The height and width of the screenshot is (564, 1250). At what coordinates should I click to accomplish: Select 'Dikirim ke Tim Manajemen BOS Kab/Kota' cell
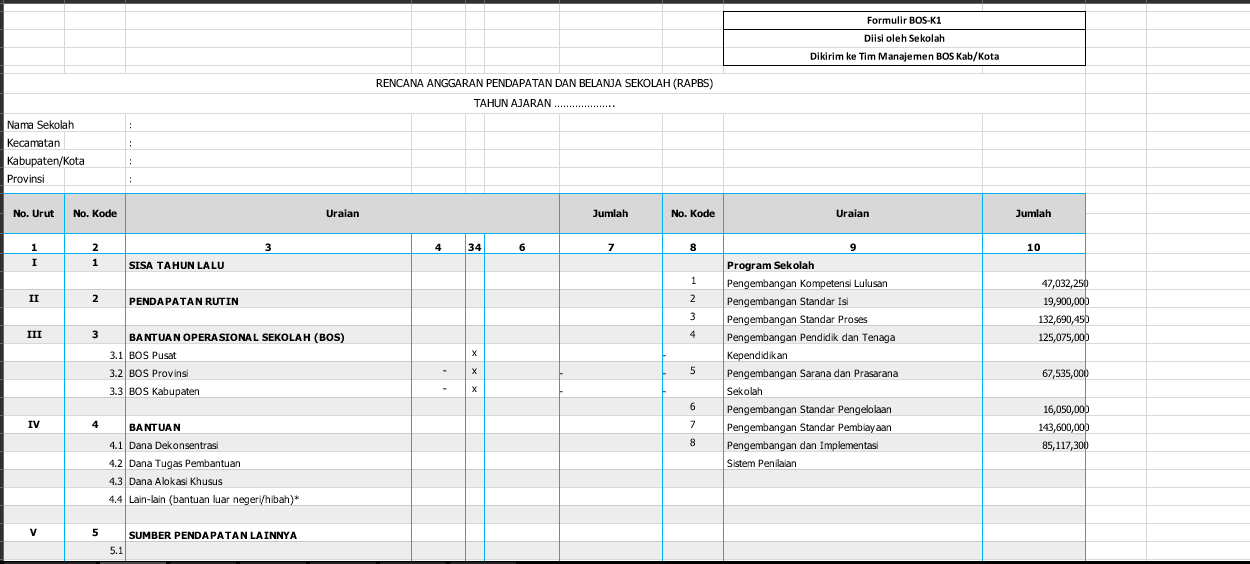[904, 56]
